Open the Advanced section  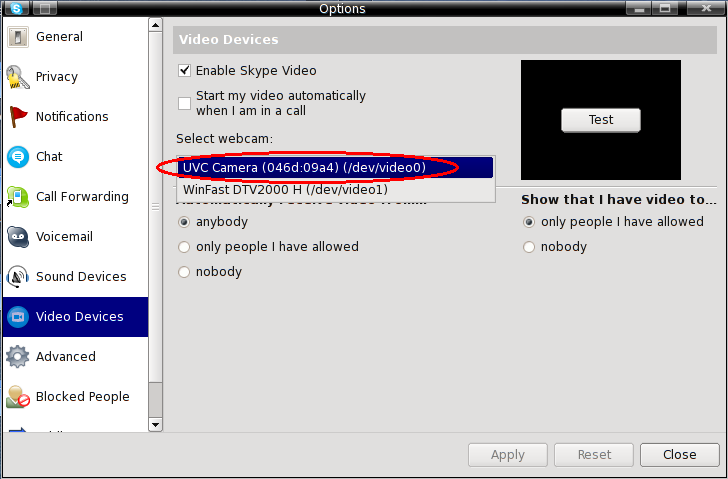coord(76,357)
